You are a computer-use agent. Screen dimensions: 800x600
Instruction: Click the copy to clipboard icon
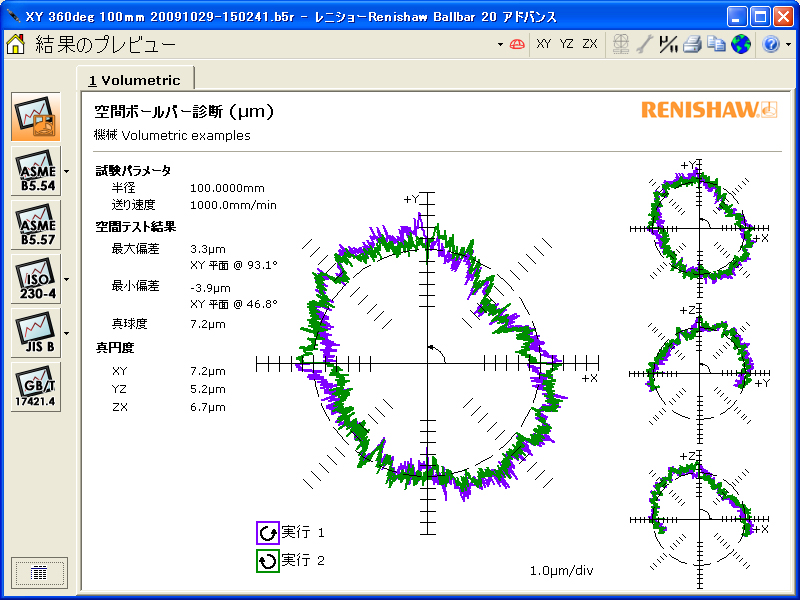tap(716, 44)
